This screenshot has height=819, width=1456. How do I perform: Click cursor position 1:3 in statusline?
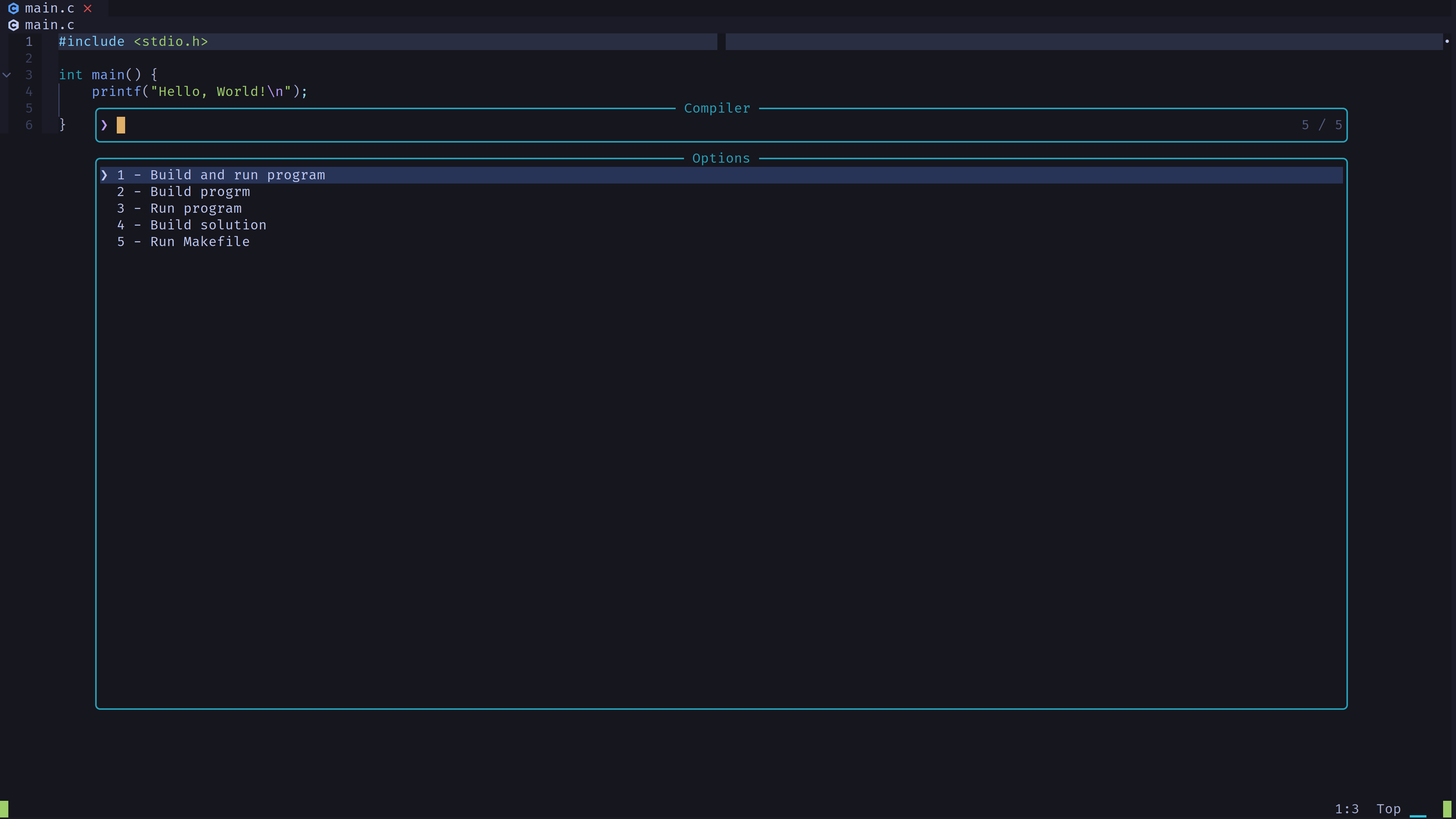click(1346, 809)
